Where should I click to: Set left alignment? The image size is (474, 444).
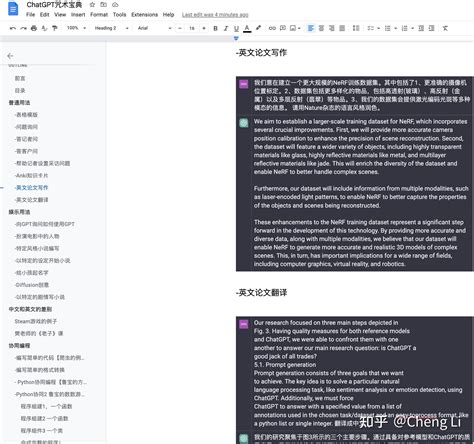coord(311,28)
